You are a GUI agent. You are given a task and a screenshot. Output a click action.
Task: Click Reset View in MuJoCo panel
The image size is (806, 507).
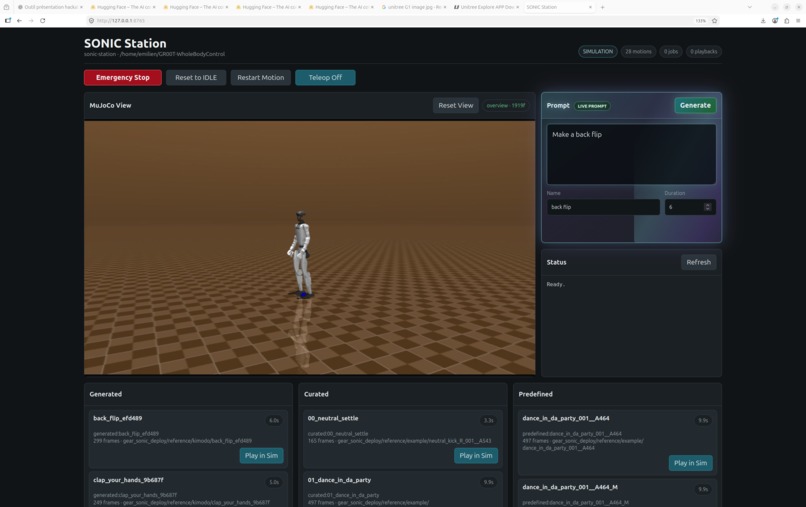(x=455, y=105)
